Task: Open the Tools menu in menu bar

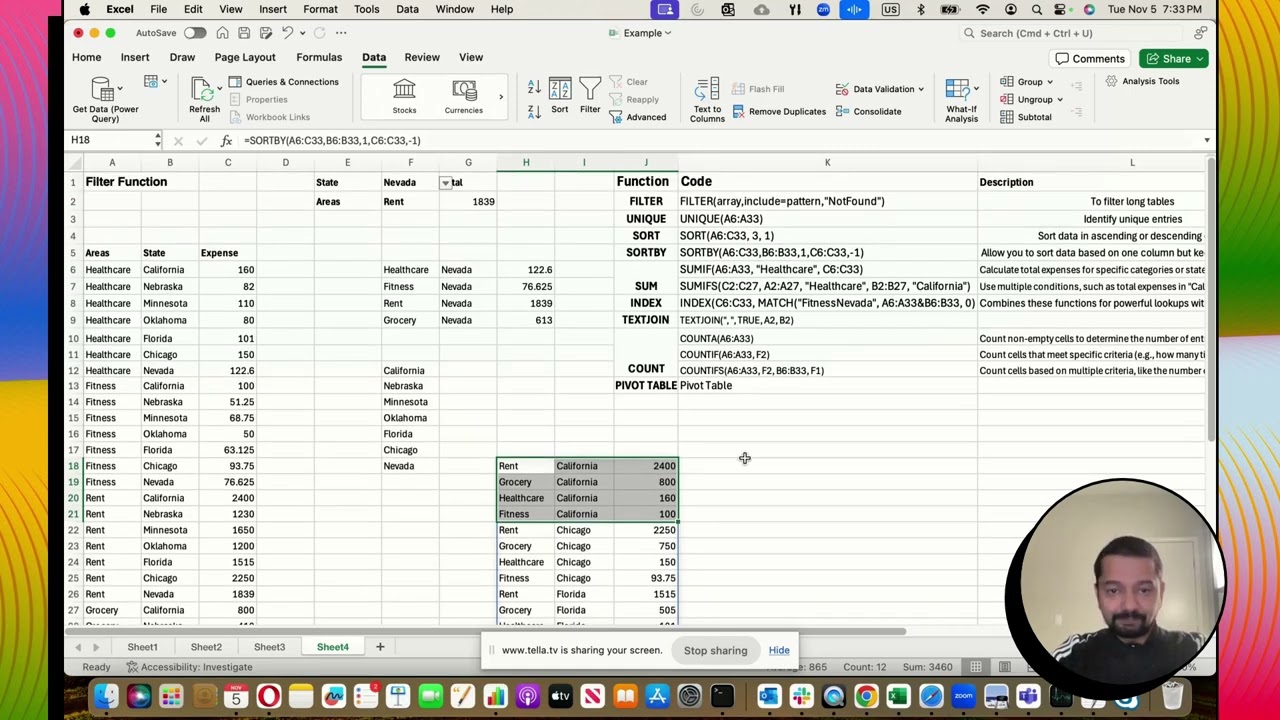Action: (x=366, y=9)
